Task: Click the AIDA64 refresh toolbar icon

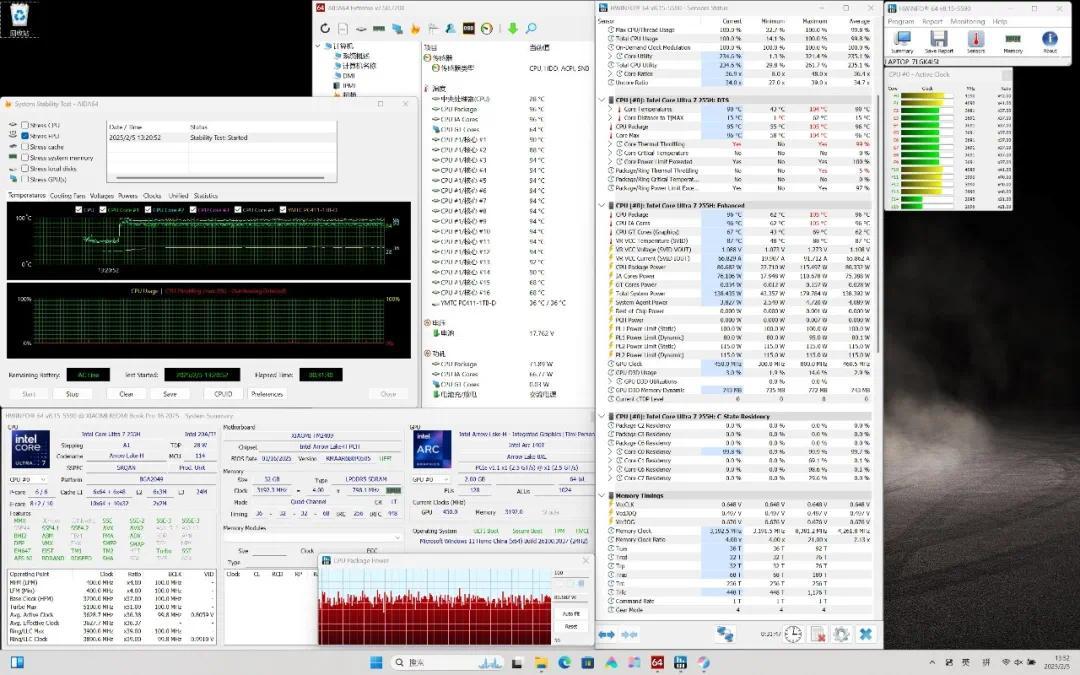Action: (x=326, y=29)
